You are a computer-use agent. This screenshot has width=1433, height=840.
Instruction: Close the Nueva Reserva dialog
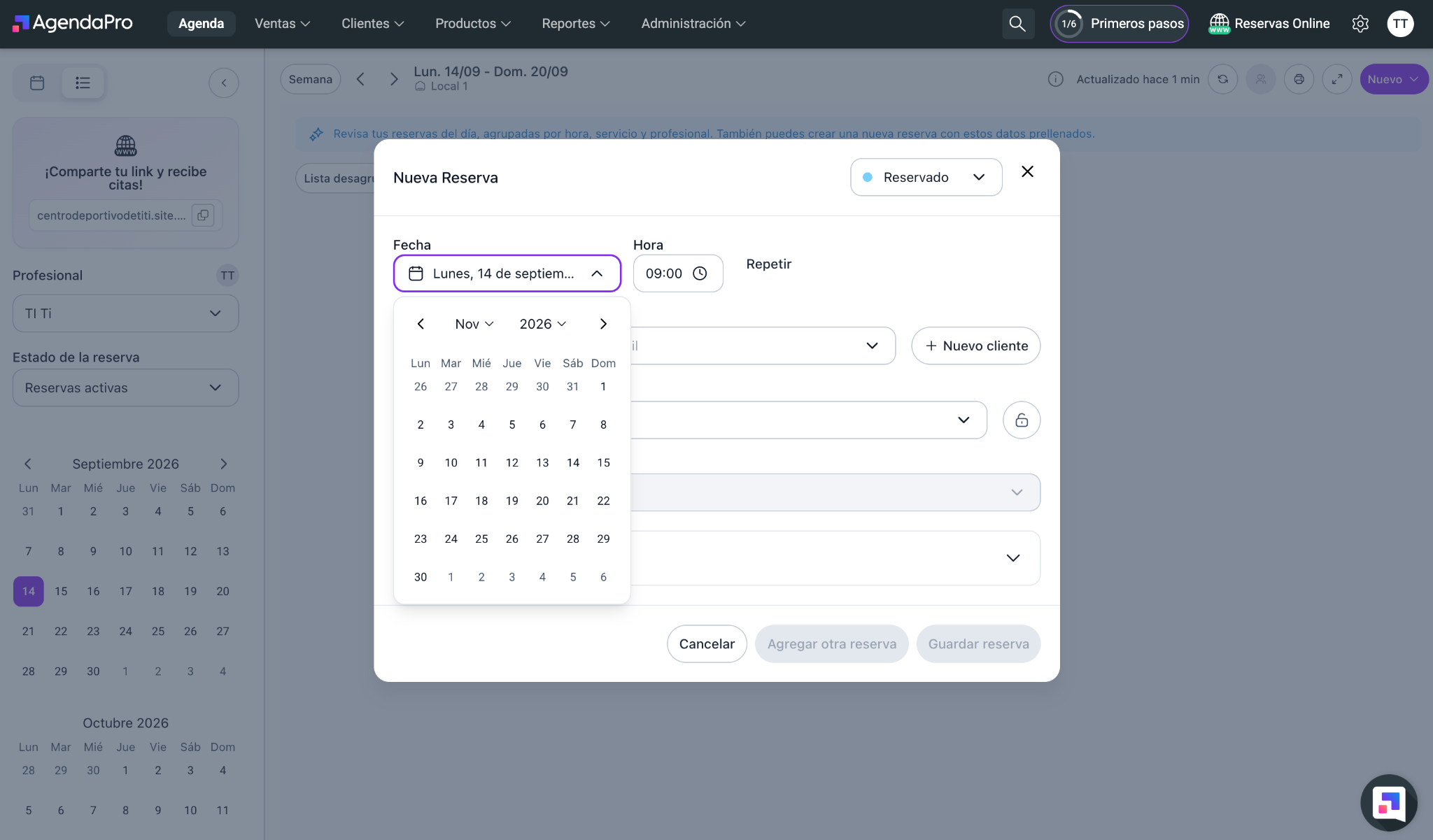(x=1027, y=171)
